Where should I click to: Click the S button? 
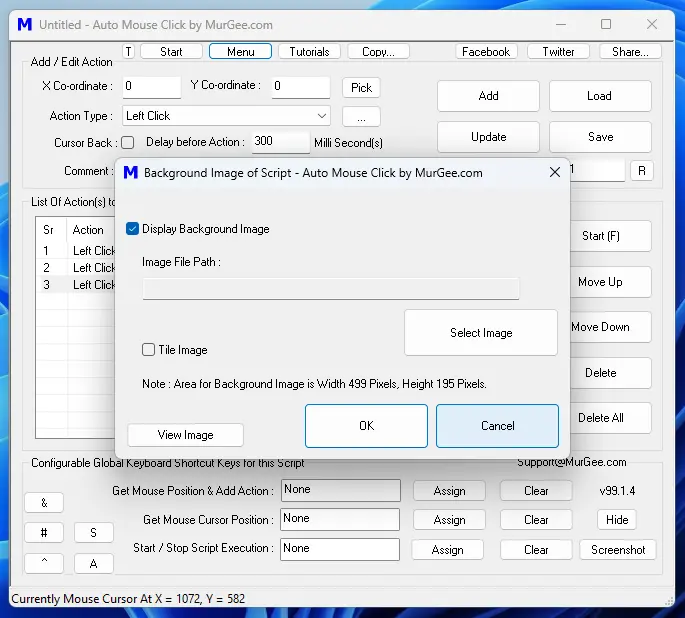pyautogui.click(x=93, y=533)
